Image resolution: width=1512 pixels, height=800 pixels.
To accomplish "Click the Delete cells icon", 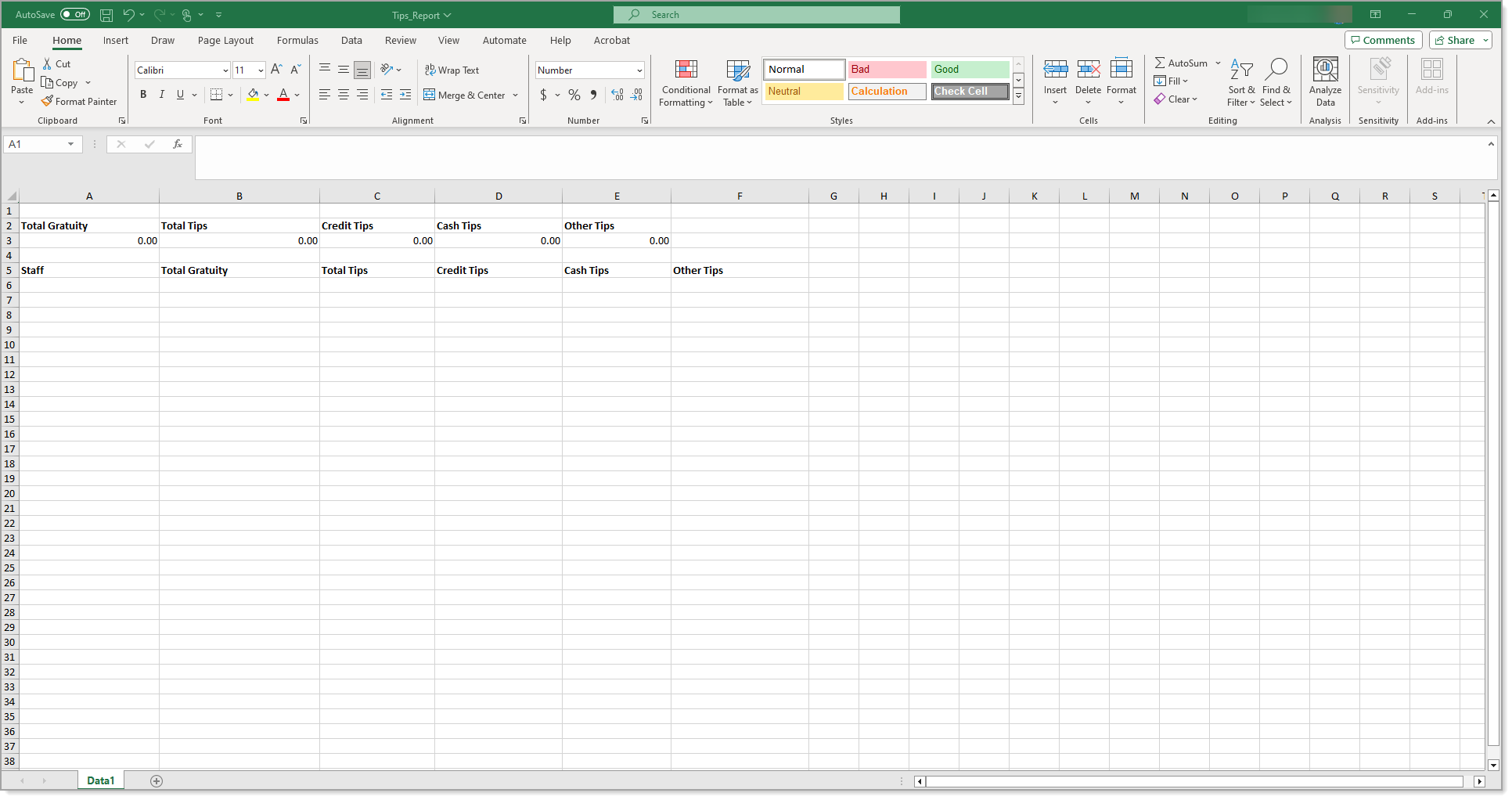I will click(1089, 70).
